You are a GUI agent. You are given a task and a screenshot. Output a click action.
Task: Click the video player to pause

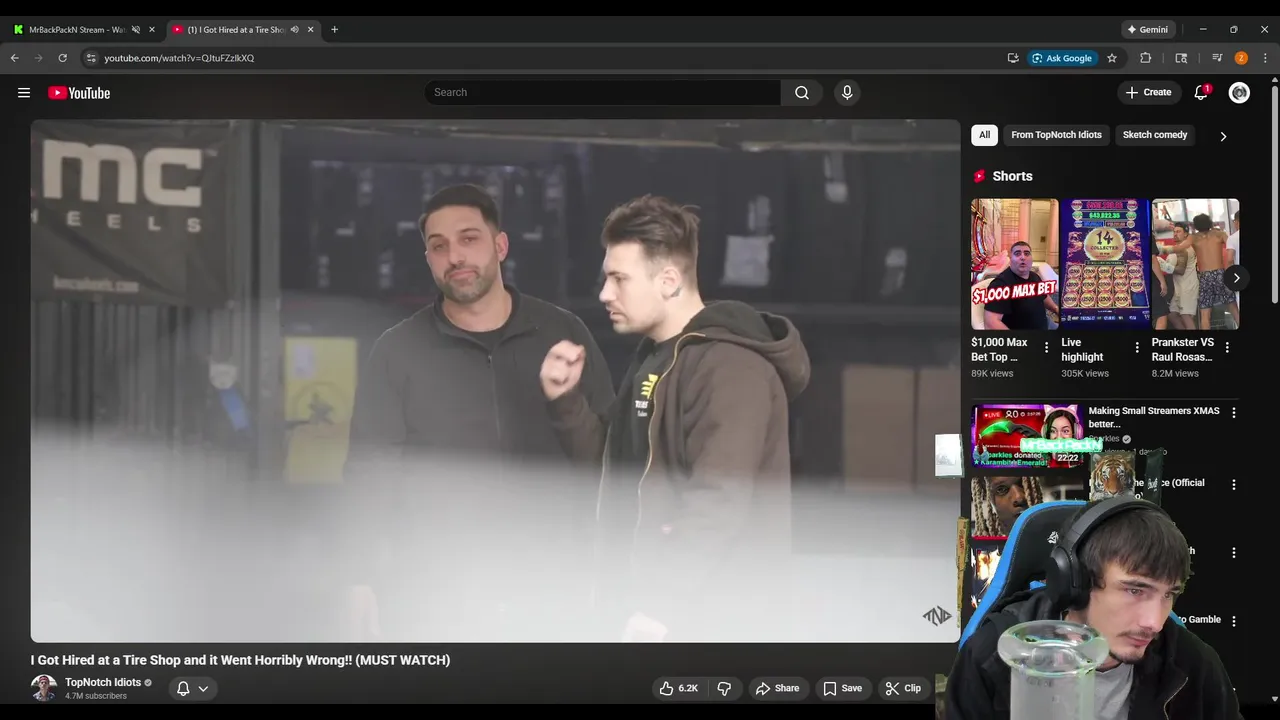pos(495,381)
